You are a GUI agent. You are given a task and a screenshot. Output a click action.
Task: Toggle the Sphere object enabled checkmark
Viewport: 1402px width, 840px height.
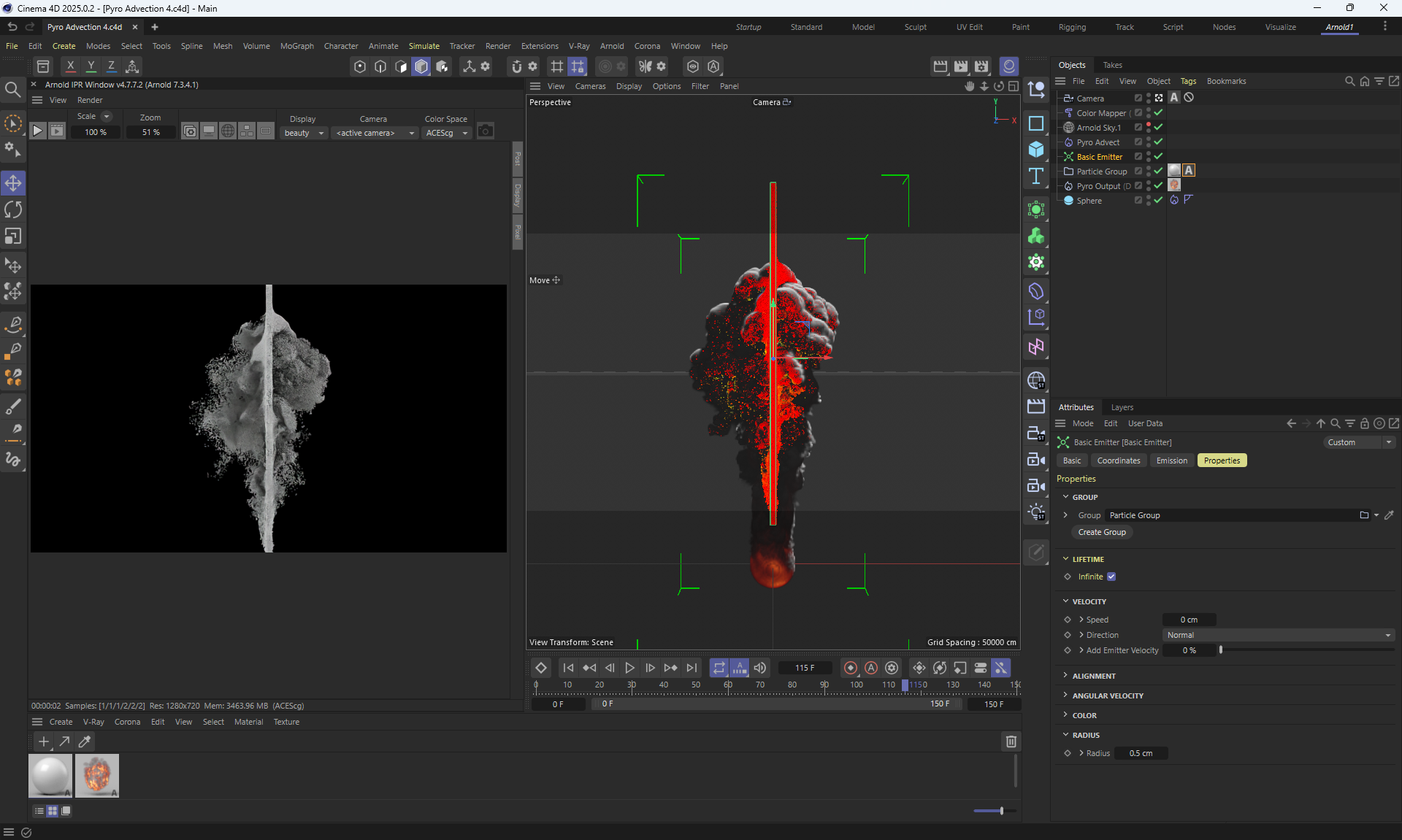point(1158,200)
